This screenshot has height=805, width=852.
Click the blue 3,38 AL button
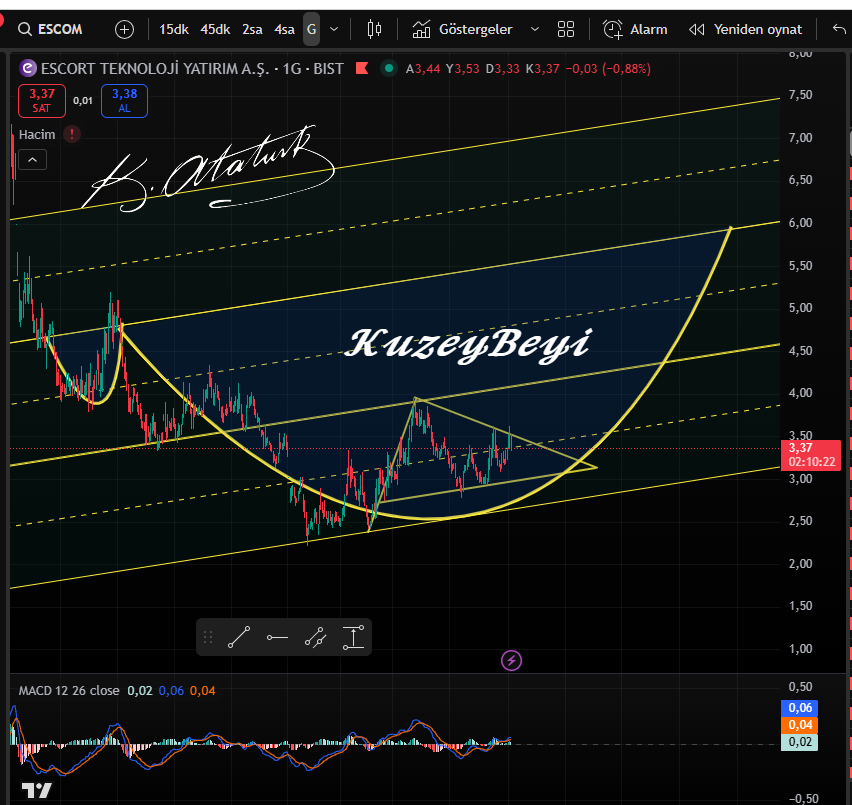(124, 100)
